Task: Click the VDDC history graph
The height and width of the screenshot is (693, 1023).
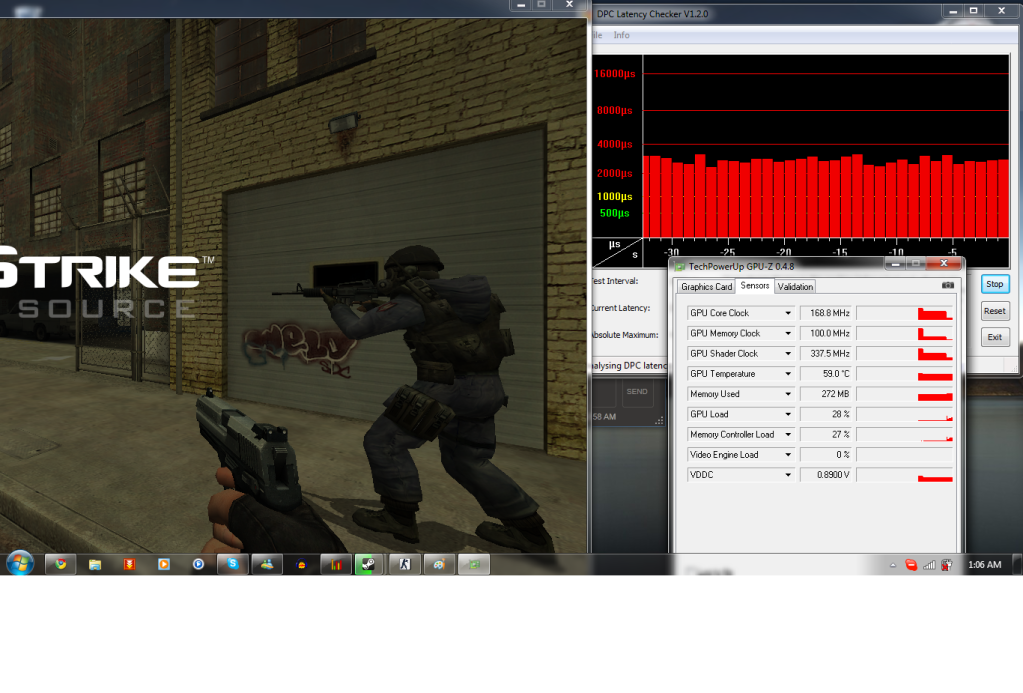Action: coord(905,475)
